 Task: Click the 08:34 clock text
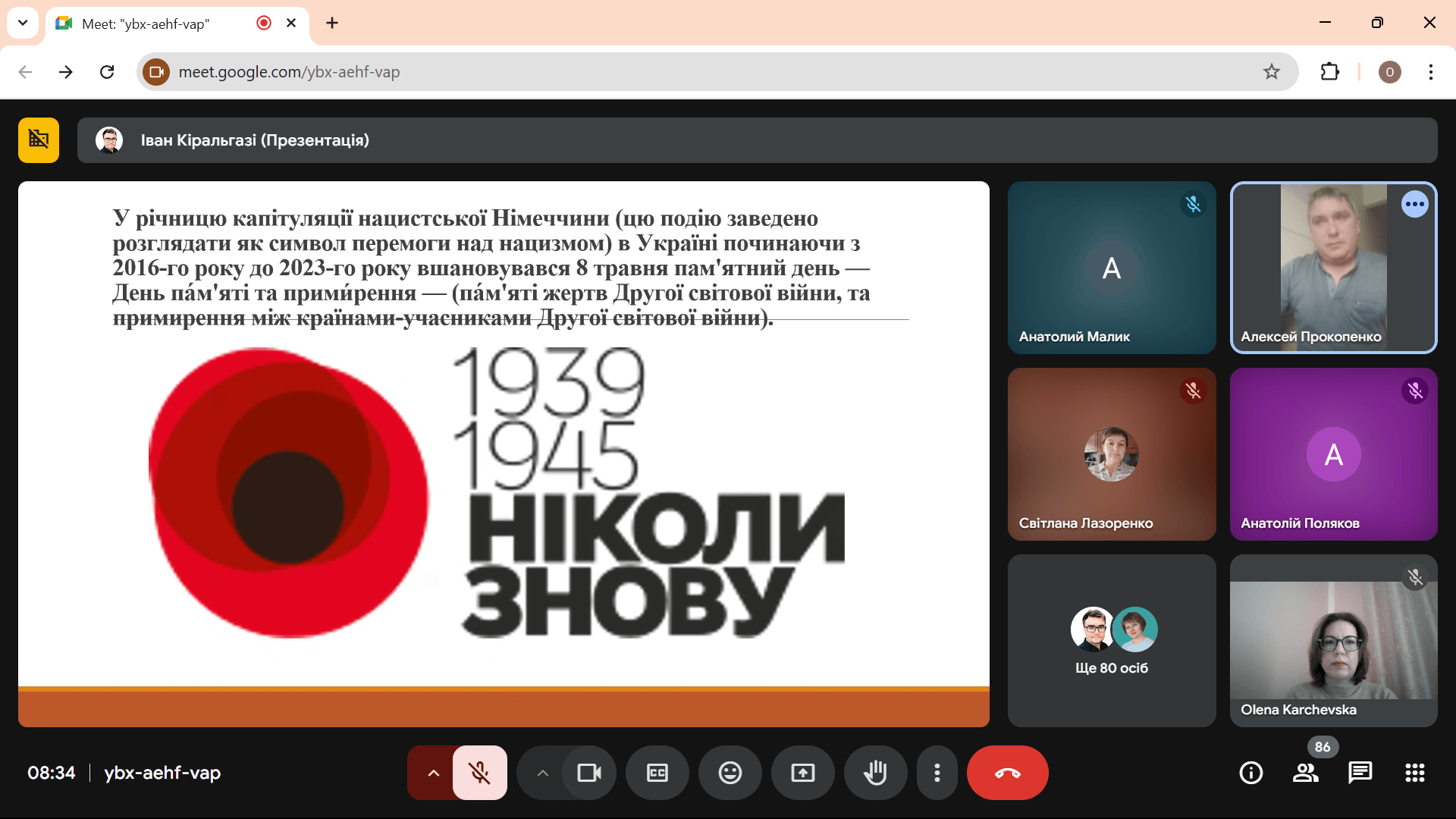52,773
